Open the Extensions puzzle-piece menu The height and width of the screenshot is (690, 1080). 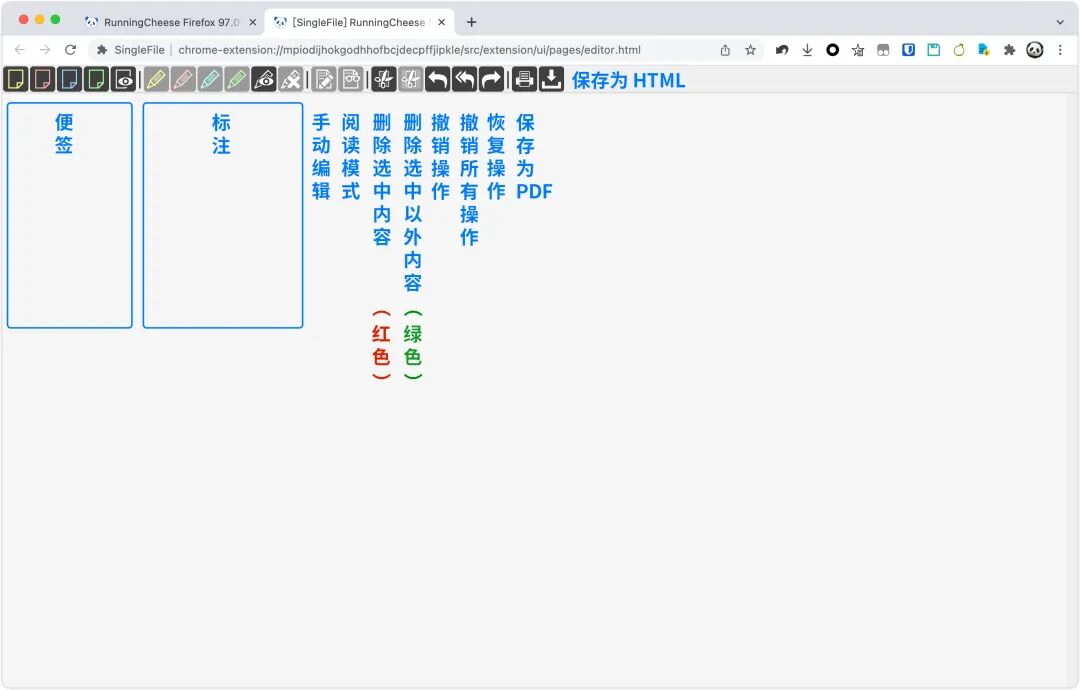pyautogui.click(x=1009, y=50)
